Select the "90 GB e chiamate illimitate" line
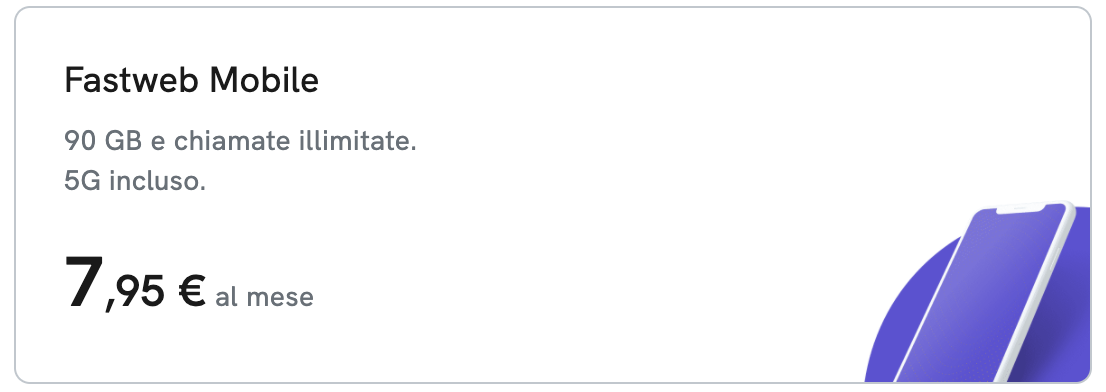The height and width of the screenshot is (392, 1106). coord(241,141)
